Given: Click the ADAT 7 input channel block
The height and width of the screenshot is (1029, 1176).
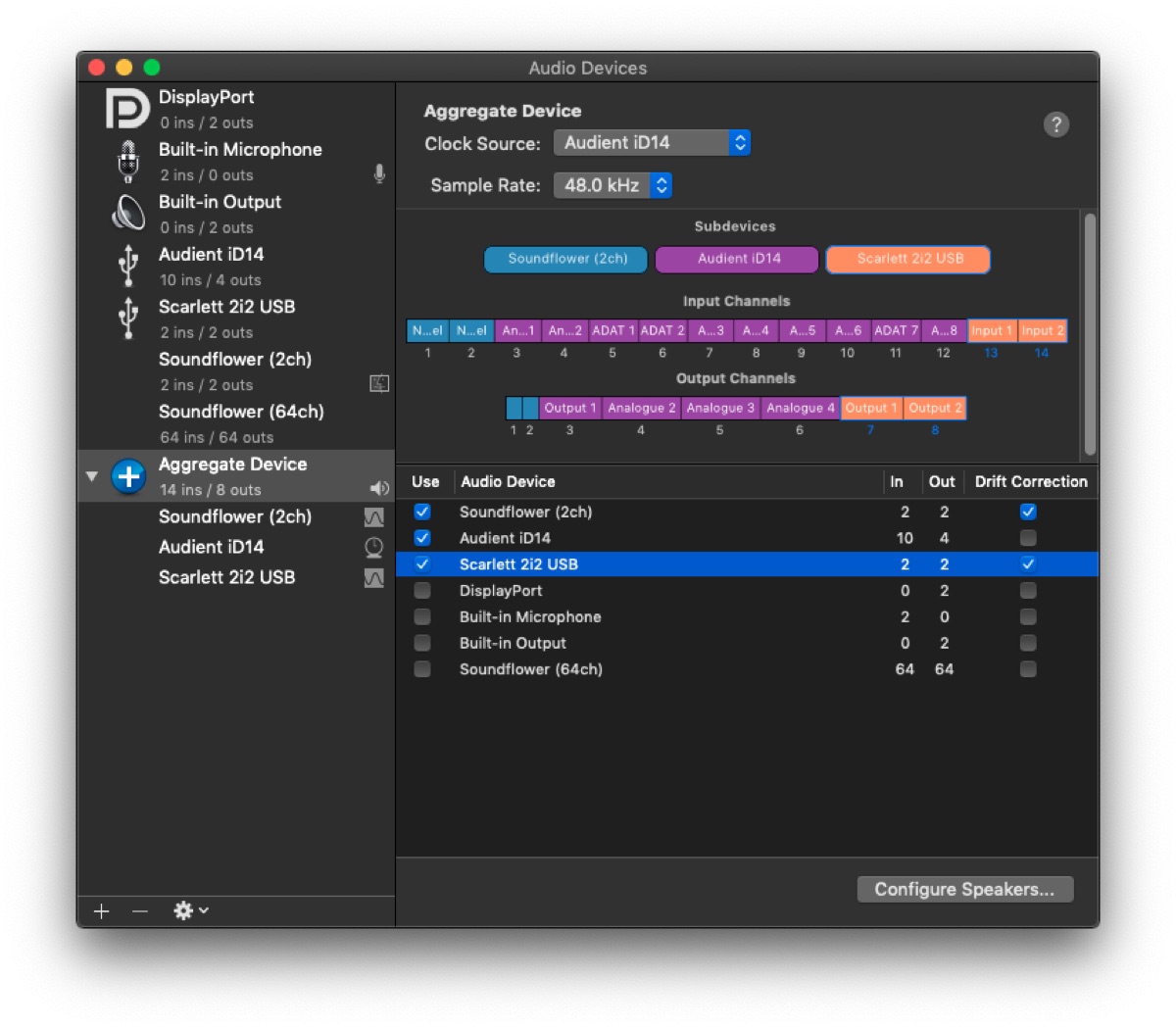Looking at the screenshot, I should click(x=896, y=331).
